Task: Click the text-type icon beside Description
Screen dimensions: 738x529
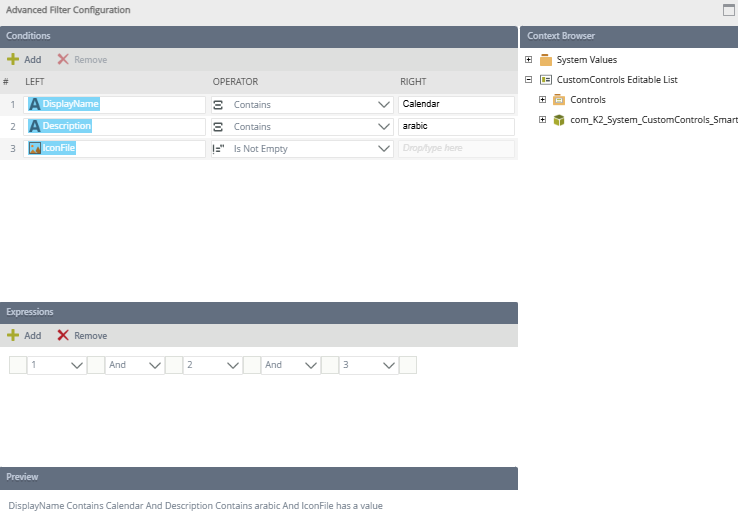Action: point(34,126)
